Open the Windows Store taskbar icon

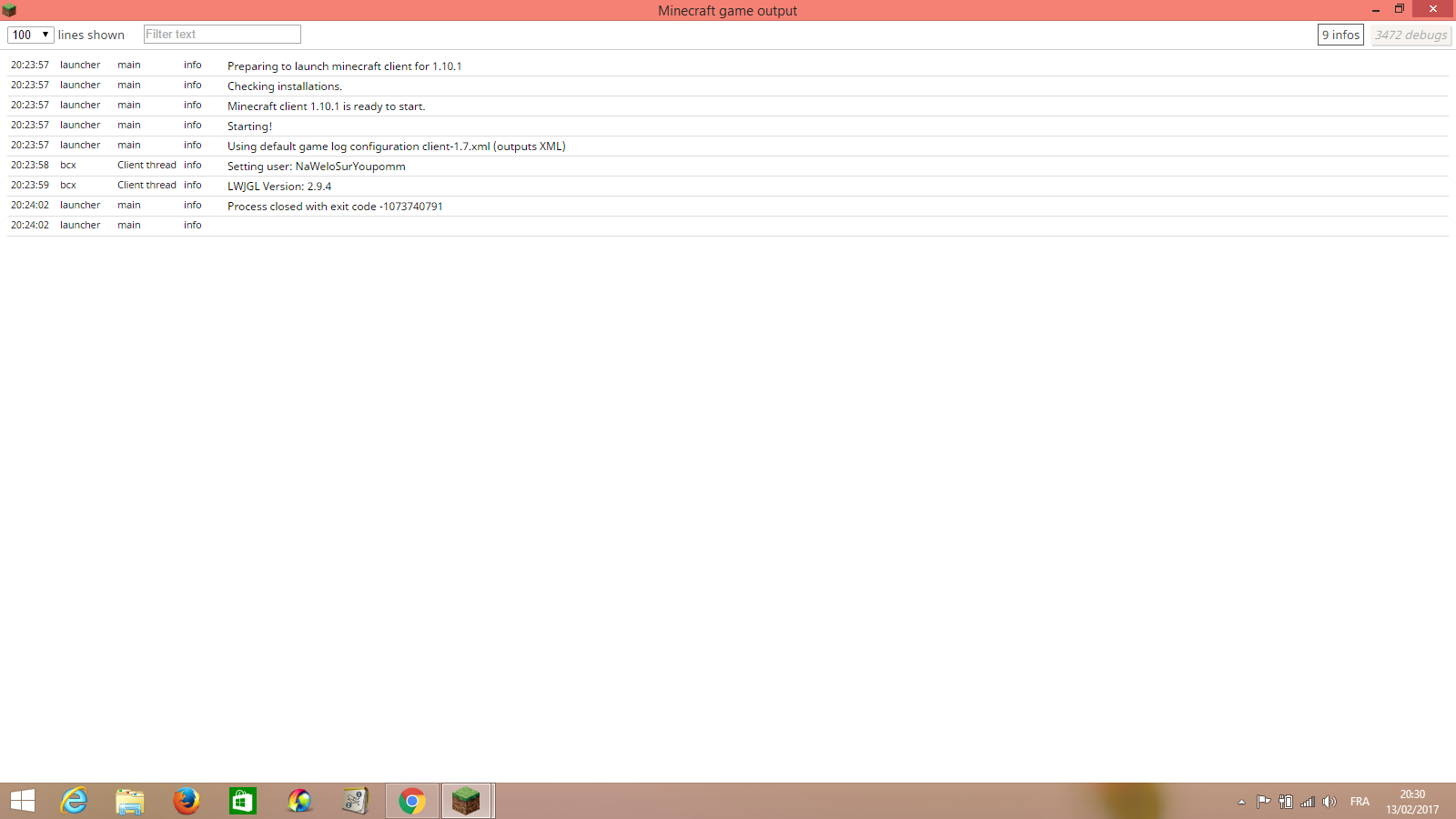(243, 801)
